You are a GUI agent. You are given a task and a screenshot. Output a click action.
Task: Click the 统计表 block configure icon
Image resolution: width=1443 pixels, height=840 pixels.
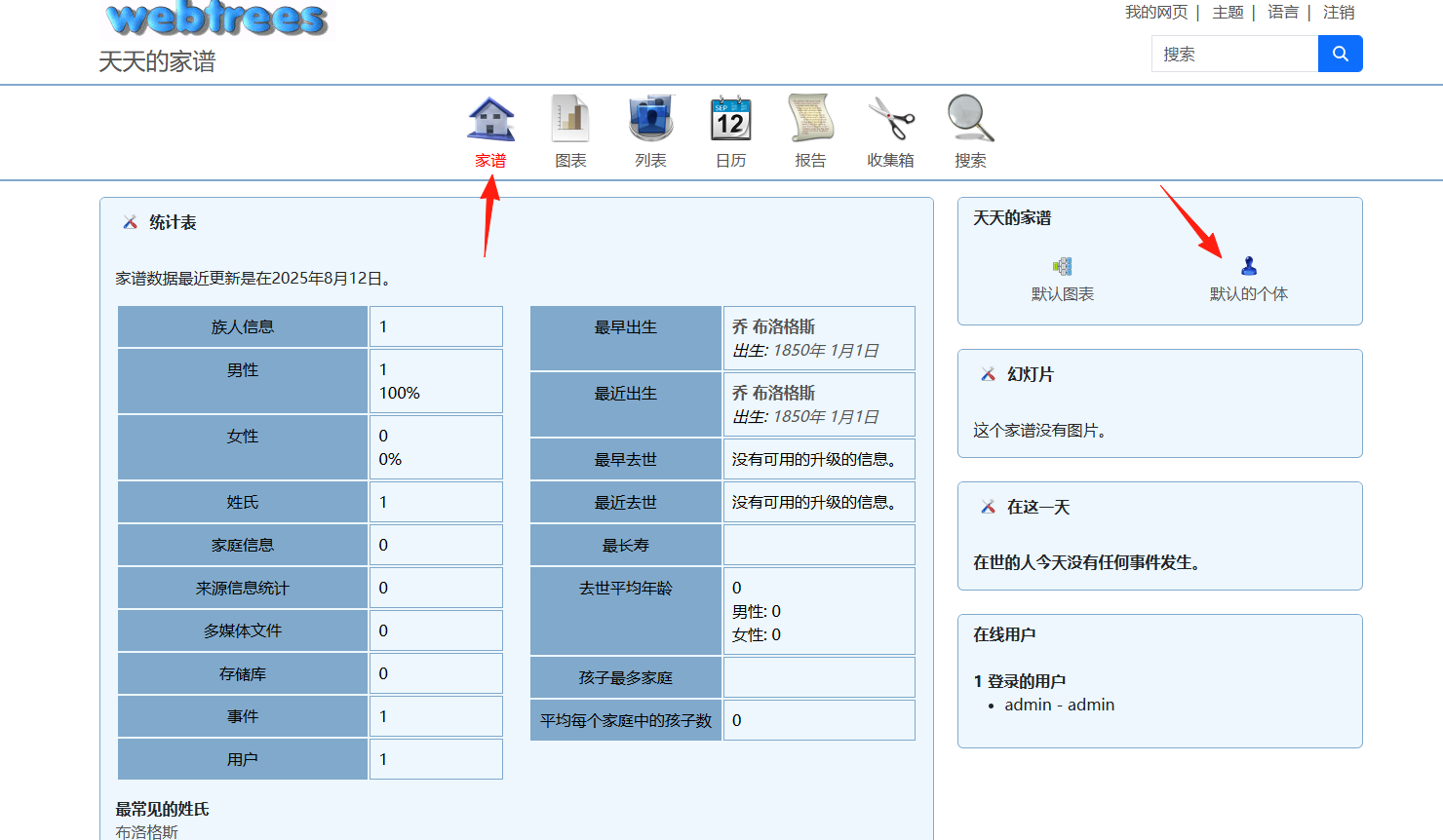pyautogui.click(x=130, y=222)
